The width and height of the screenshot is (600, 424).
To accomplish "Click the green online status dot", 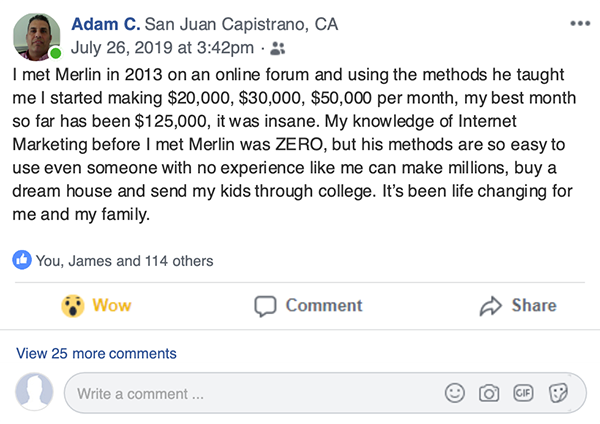I will pyautogui.click(x=56, y=54).
